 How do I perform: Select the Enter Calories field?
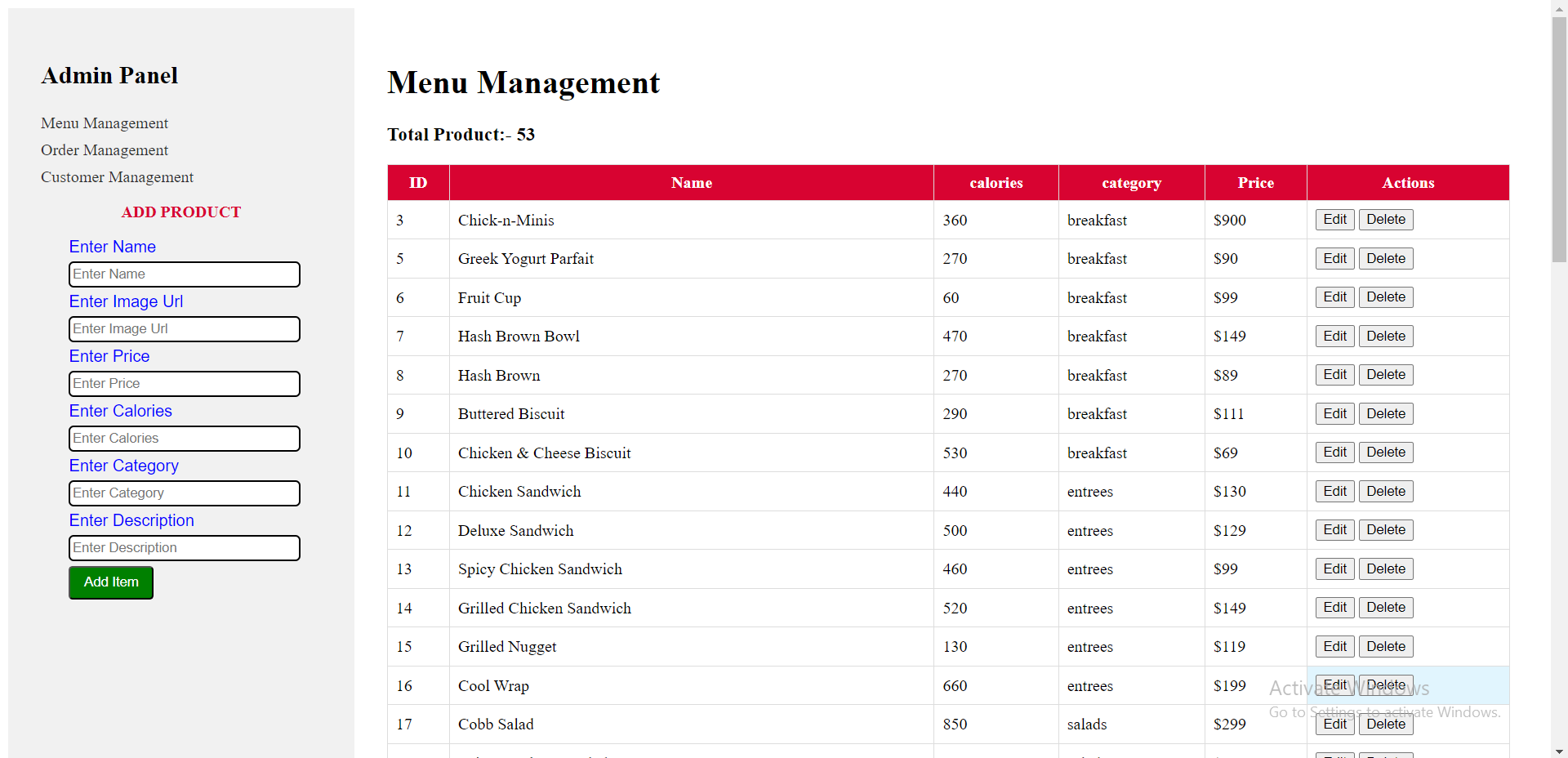[x=185, y=439]
